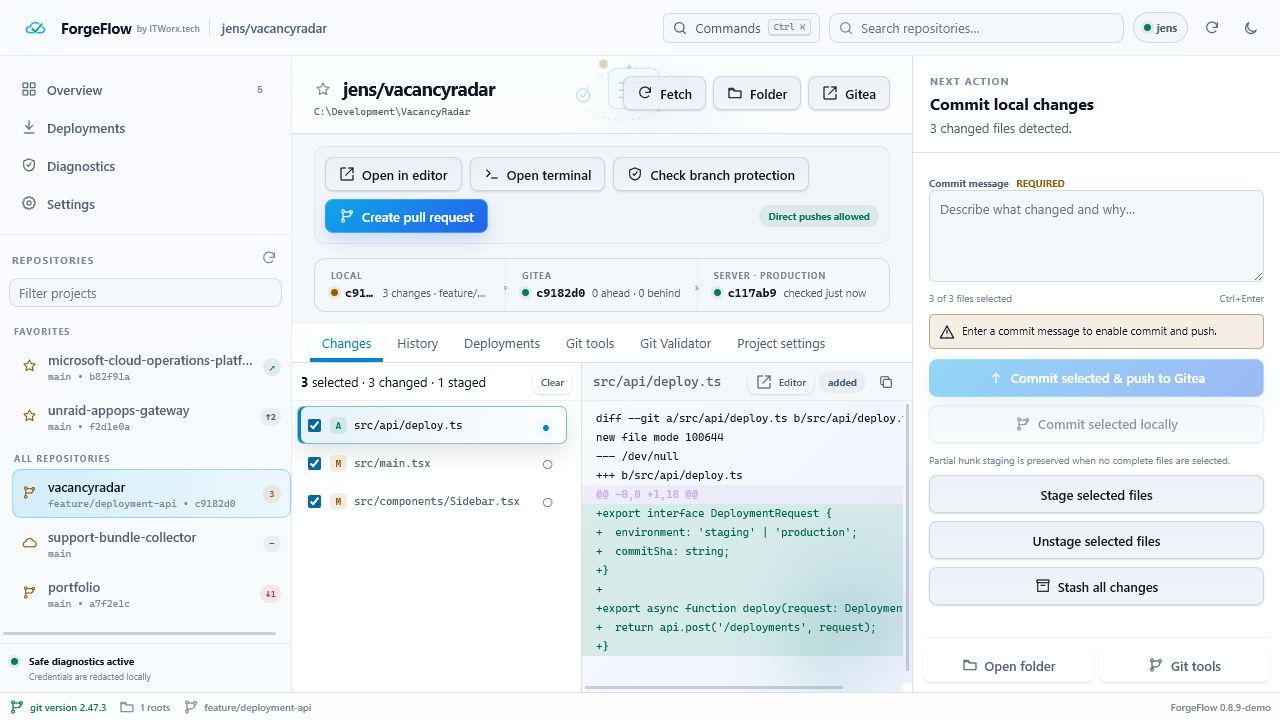The height and width of the screenshot is (720, 1280).
Task: Click Check branch protection
Action: click(711, 175)
